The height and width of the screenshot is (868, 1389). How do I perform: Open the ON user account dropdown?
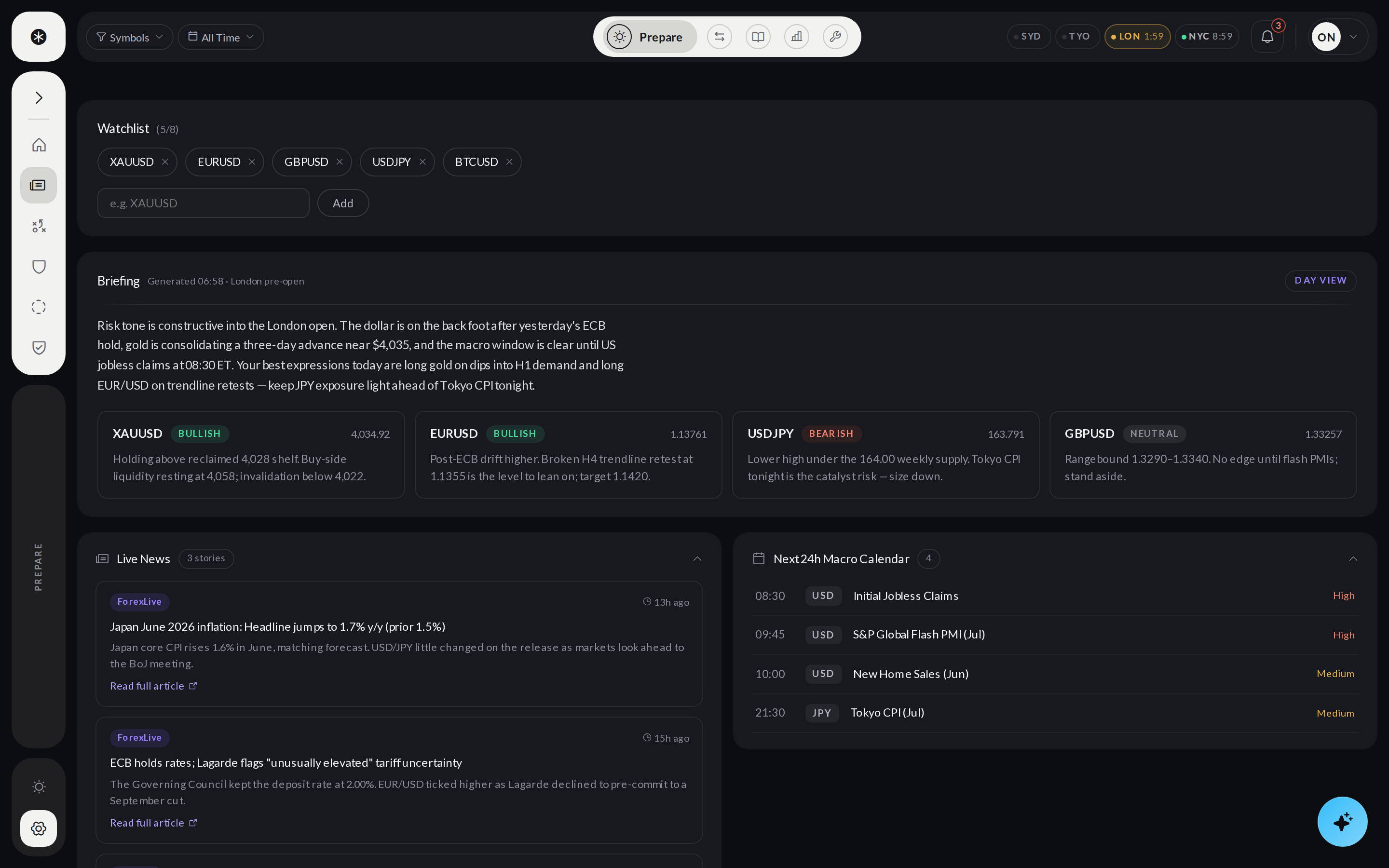tap(1338, 37)
